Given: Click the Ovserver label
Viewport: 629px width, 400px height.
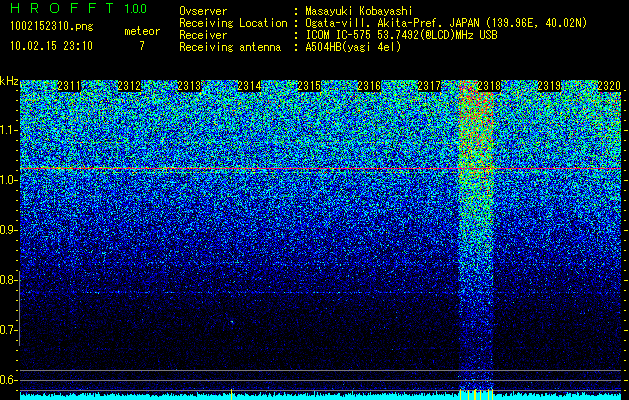Looking at the screenshot, I should (203, 11).
